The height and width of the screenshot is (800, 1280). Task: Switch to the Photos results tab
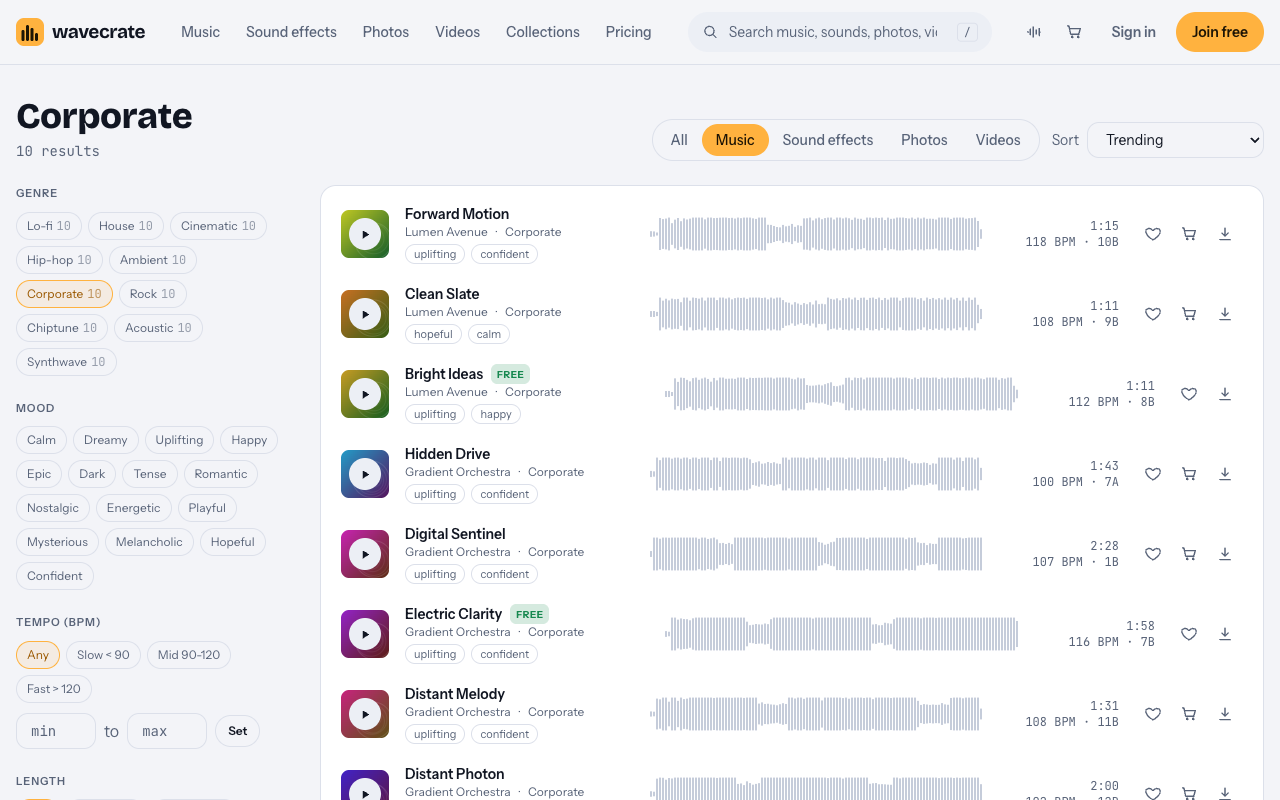coord(924,140)
